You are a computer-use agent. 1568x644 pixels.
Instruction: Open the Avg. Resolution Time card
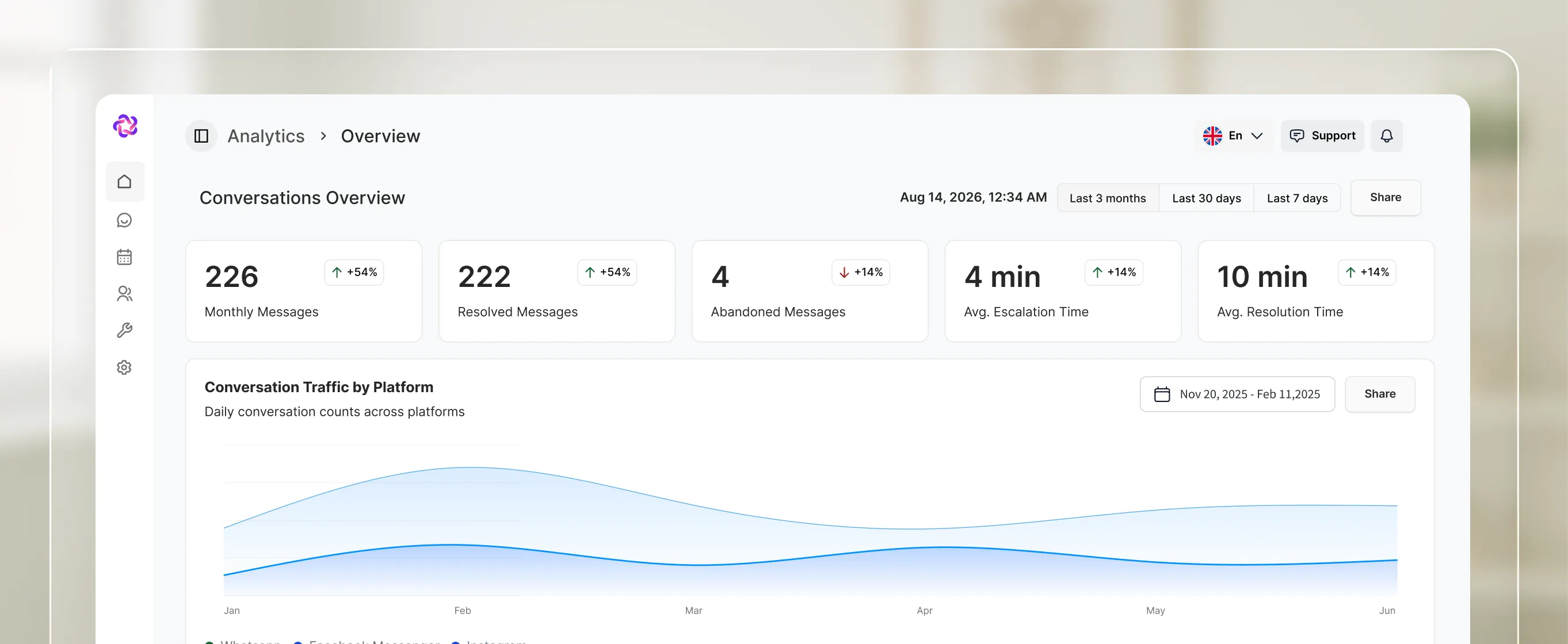(x=1316, y=292)
